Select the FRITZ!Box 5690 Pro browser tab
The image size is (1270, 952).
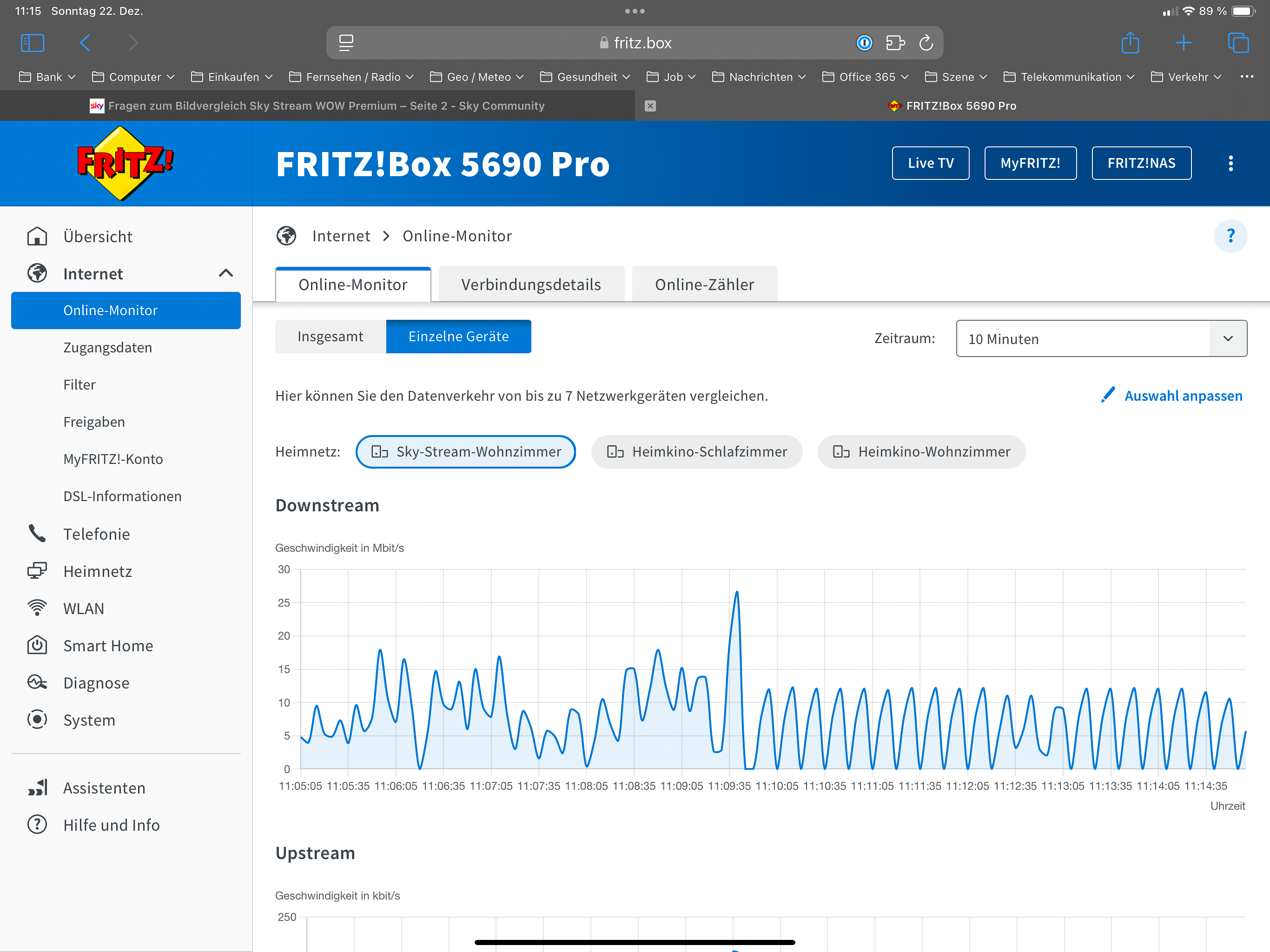click(x=952, y=106)
